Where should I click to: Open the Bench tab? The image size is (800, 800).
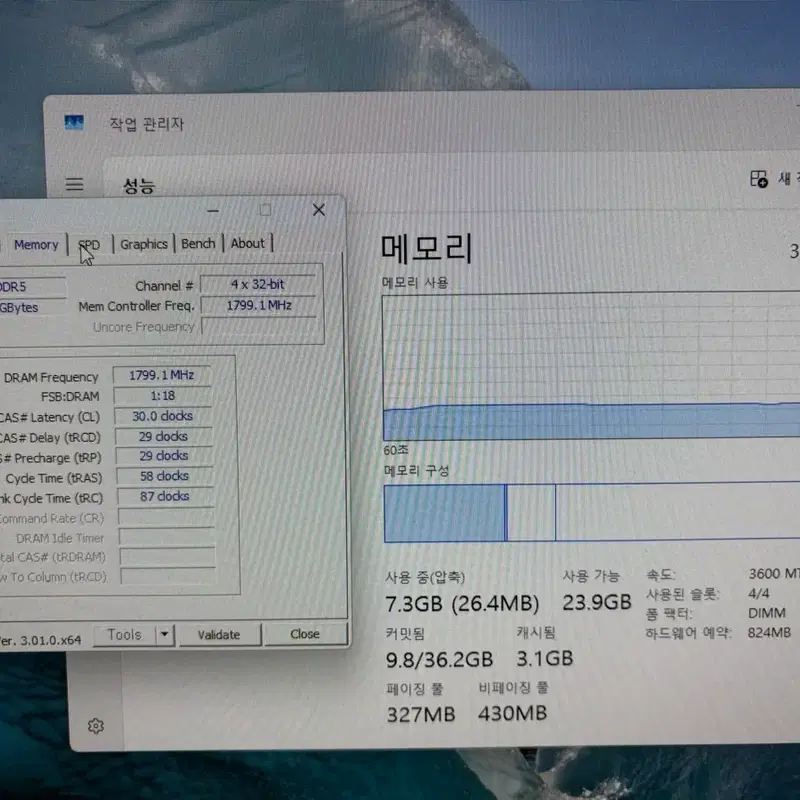point(198,243)
